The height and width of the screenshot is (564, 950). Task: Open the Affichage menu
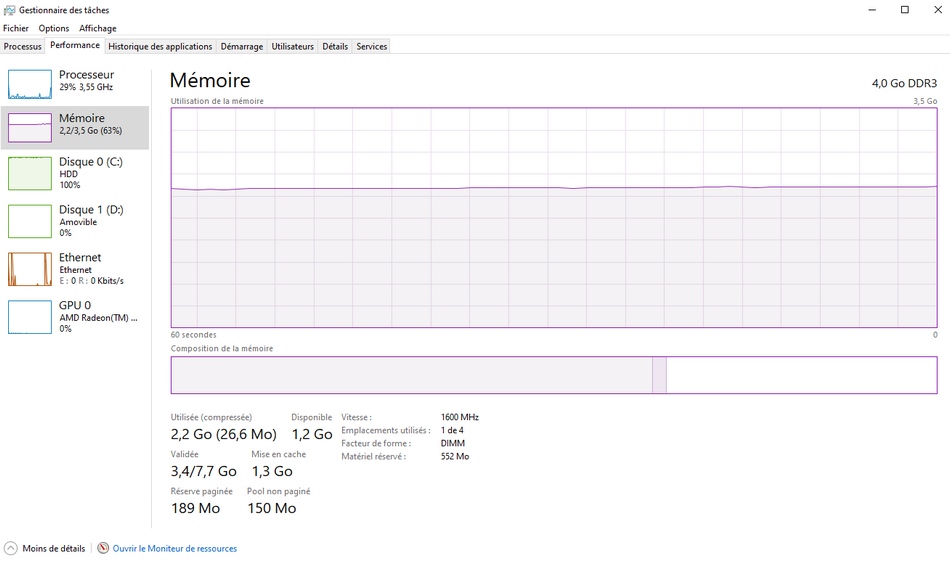pos(98,28)
